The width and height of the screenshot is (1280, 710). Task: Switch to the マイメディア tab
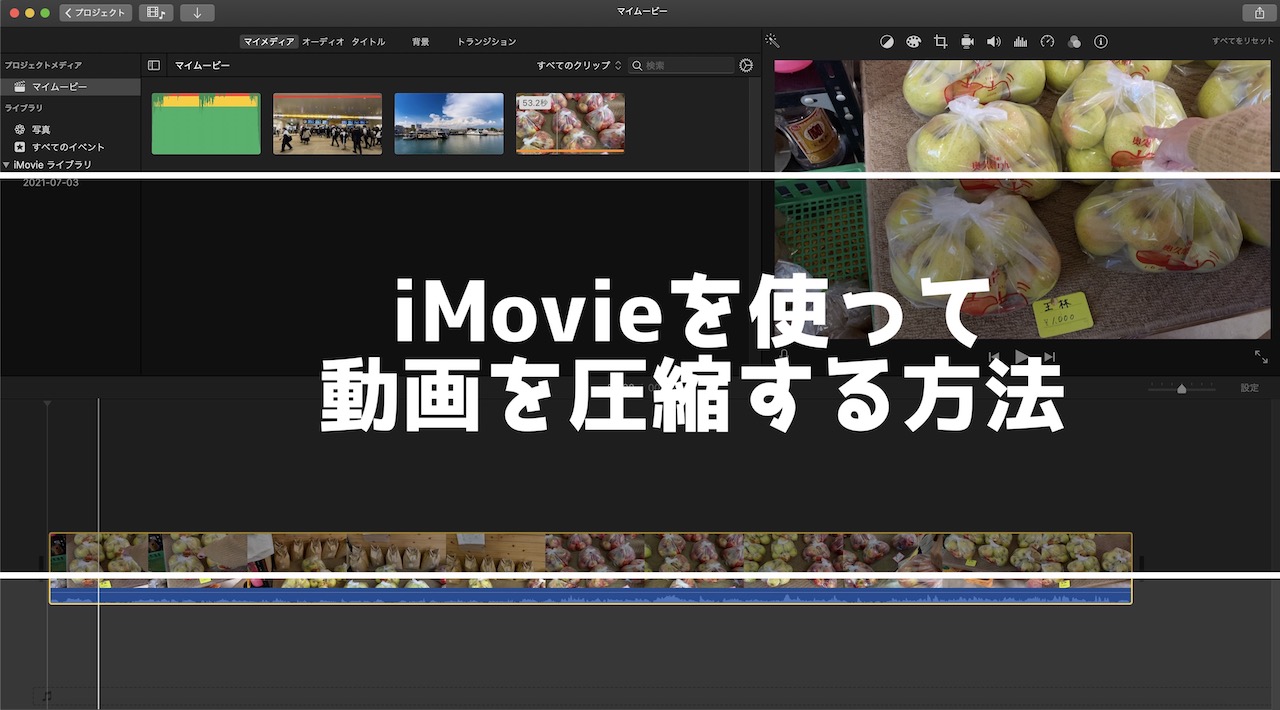(x=269, y=42)
